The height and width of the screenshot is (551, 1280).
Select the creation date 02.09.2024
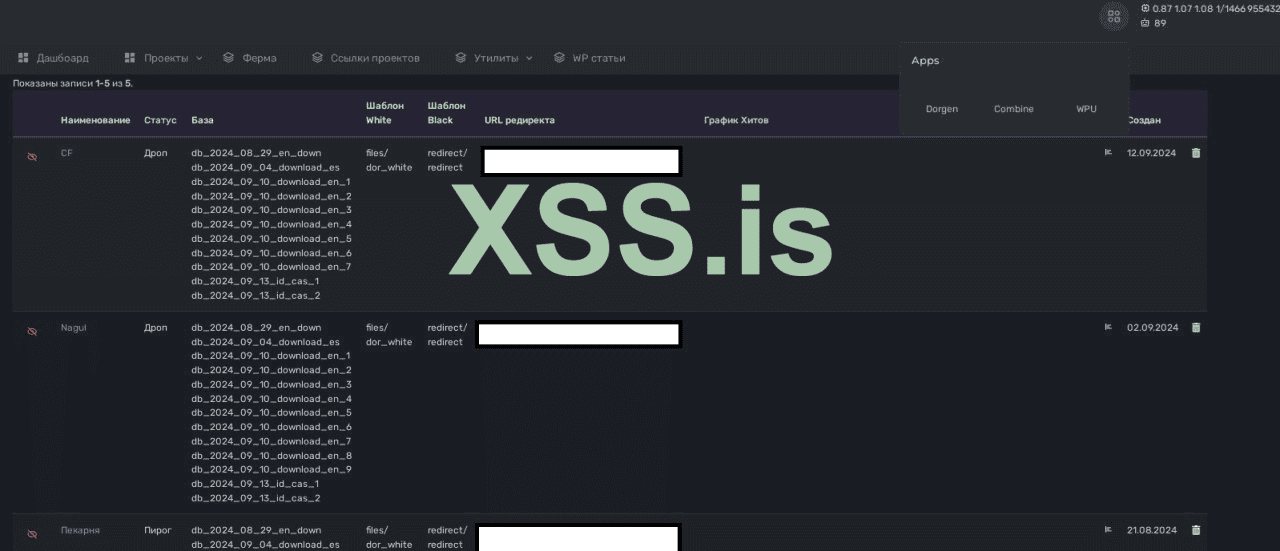click(x=1152, y=327)
